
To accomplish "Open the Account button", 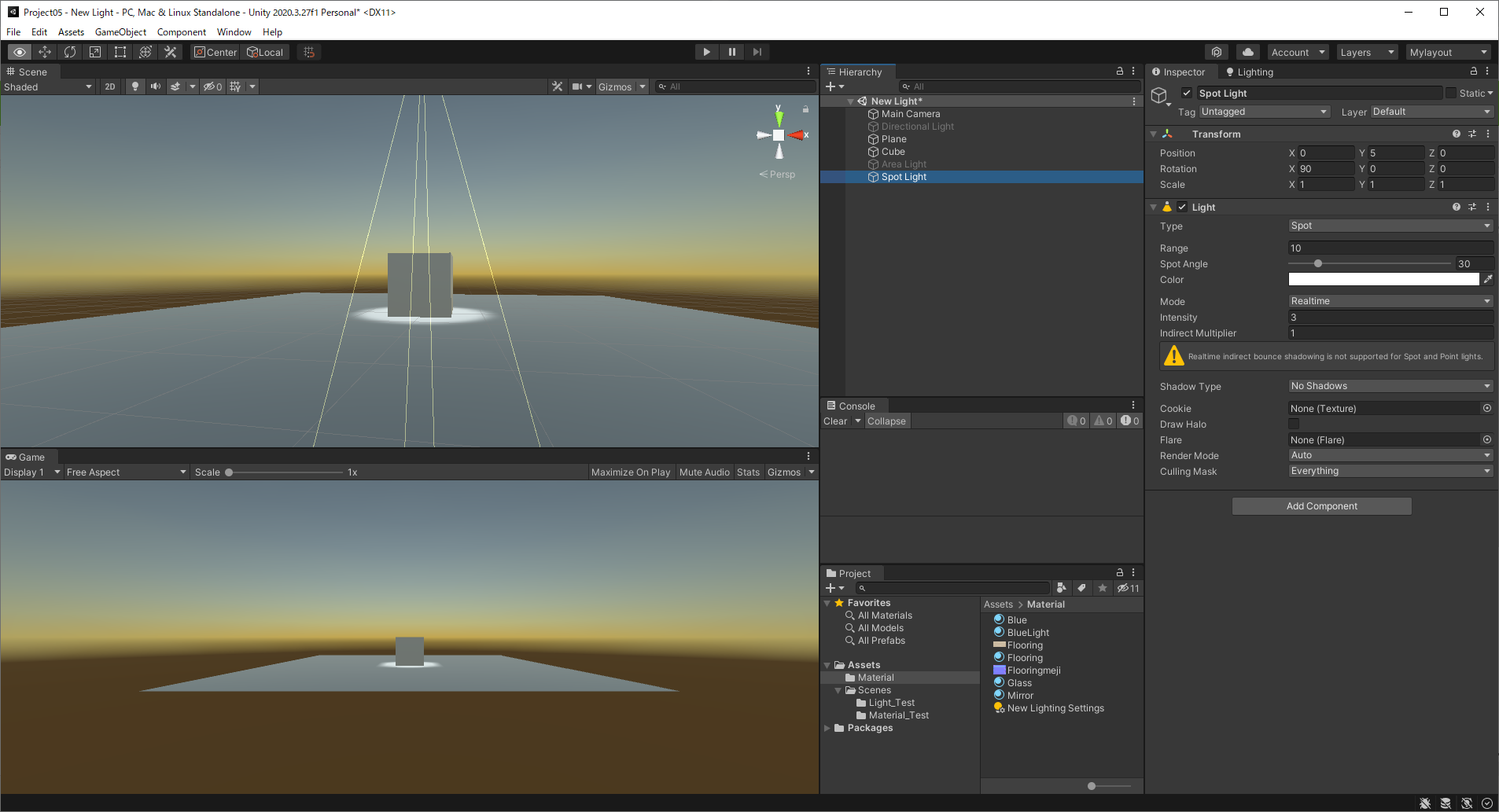I will click(x=1298, y=52).
